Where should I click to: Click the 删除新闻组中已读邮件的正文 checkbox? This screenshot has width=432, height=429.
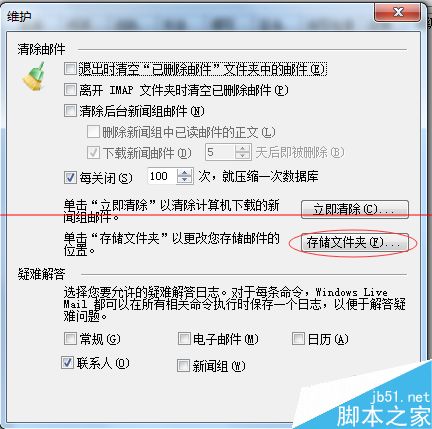point(93,132)
